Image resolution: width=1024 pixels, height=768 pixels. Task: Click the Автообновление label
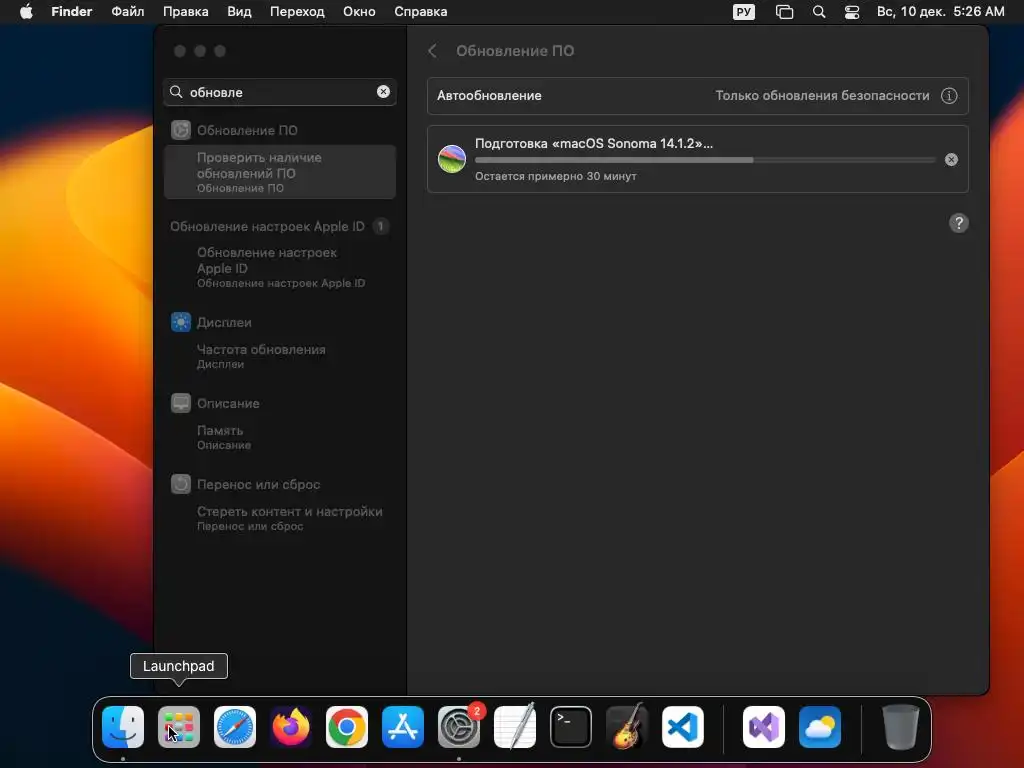[x=489, y=95]
